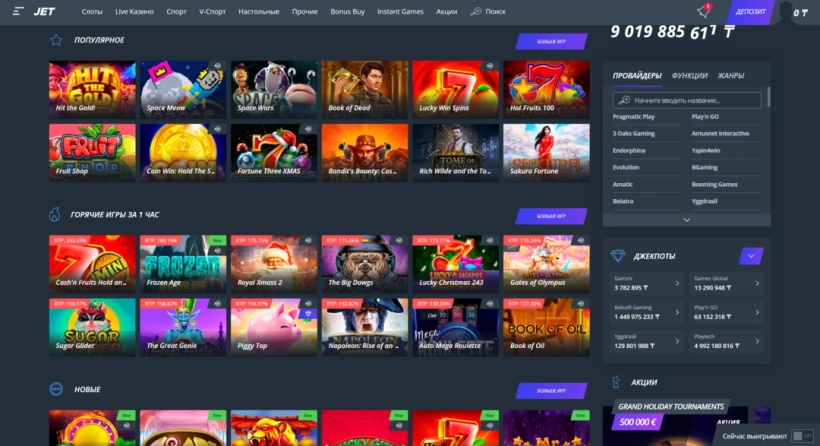Toggle the Сейчас выигрывают switch
The image size is (820, 446).
802,436
